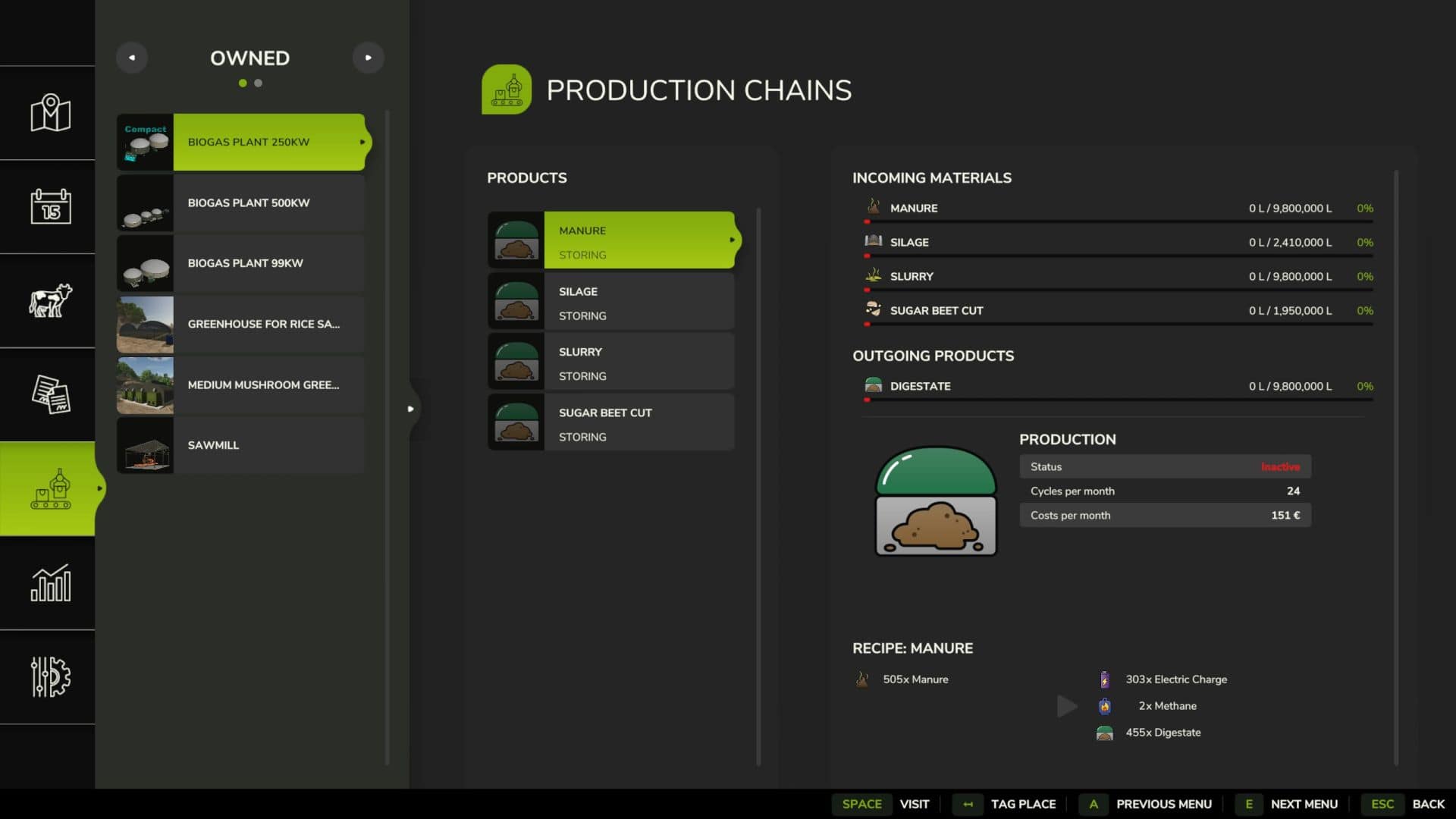This screenshot has width=1456, height=819.
Task: Go to next category with right arrow
Action: coord(369,58)
